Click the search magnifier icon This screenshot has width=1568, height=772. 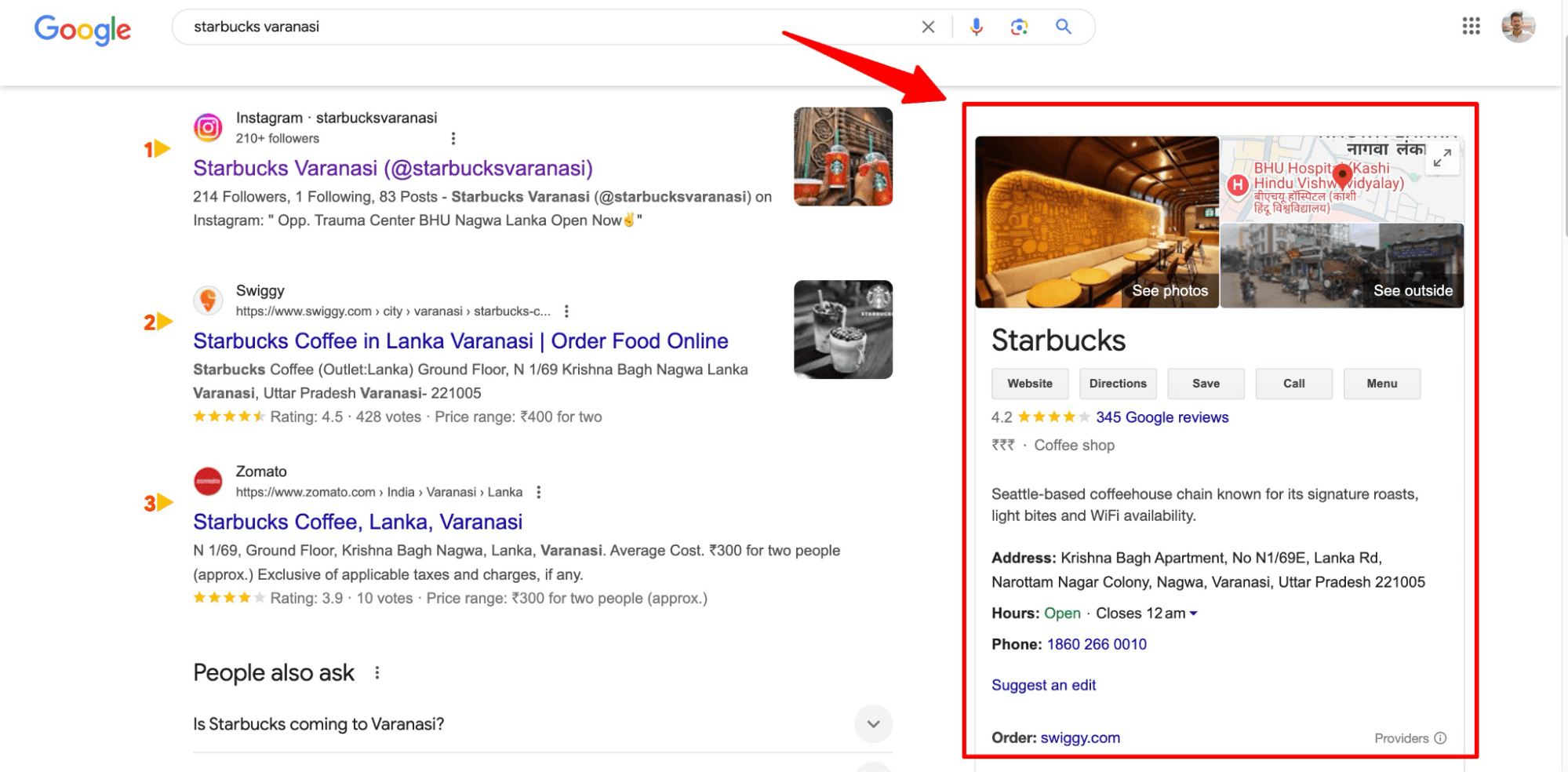(x=1064, y=26)
